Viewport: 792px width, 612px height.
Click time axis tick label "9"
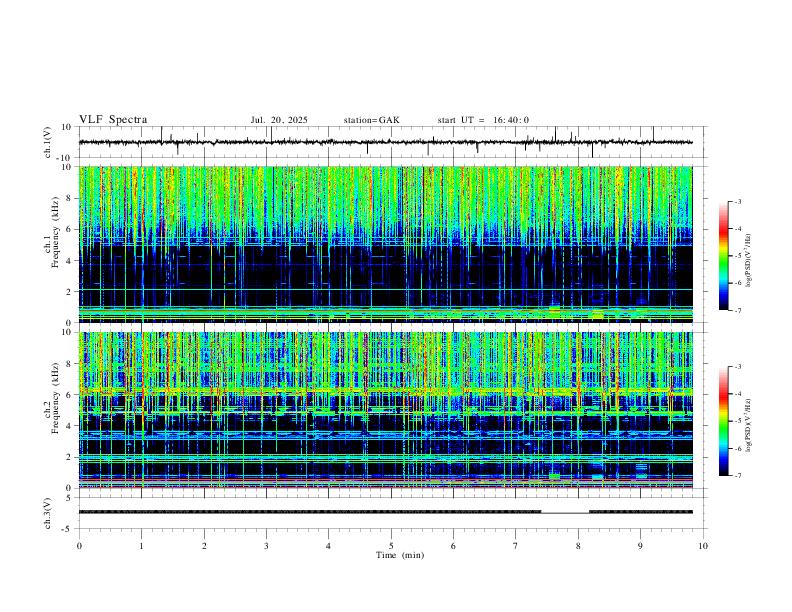coord(640,546)
